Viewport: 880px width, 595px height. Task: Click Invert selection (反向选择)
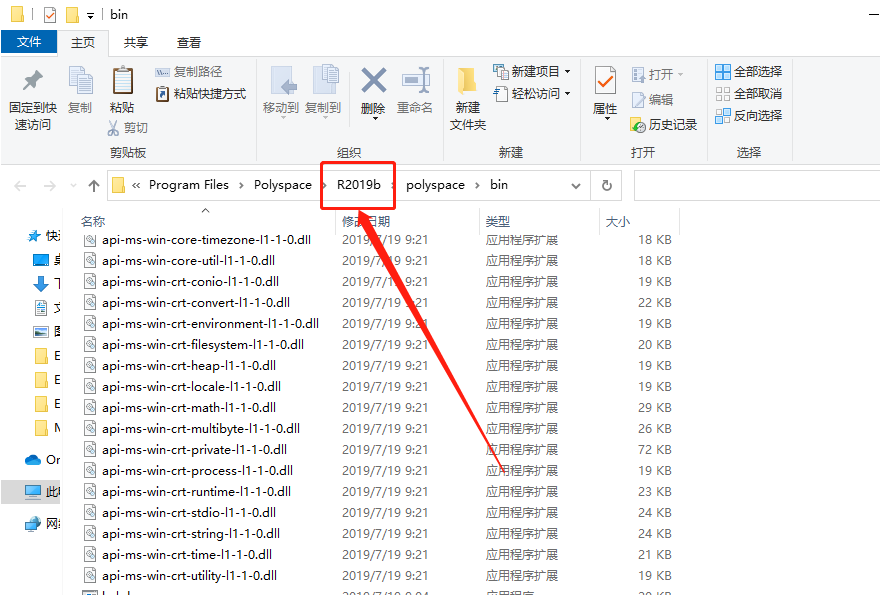coord(749,116)
